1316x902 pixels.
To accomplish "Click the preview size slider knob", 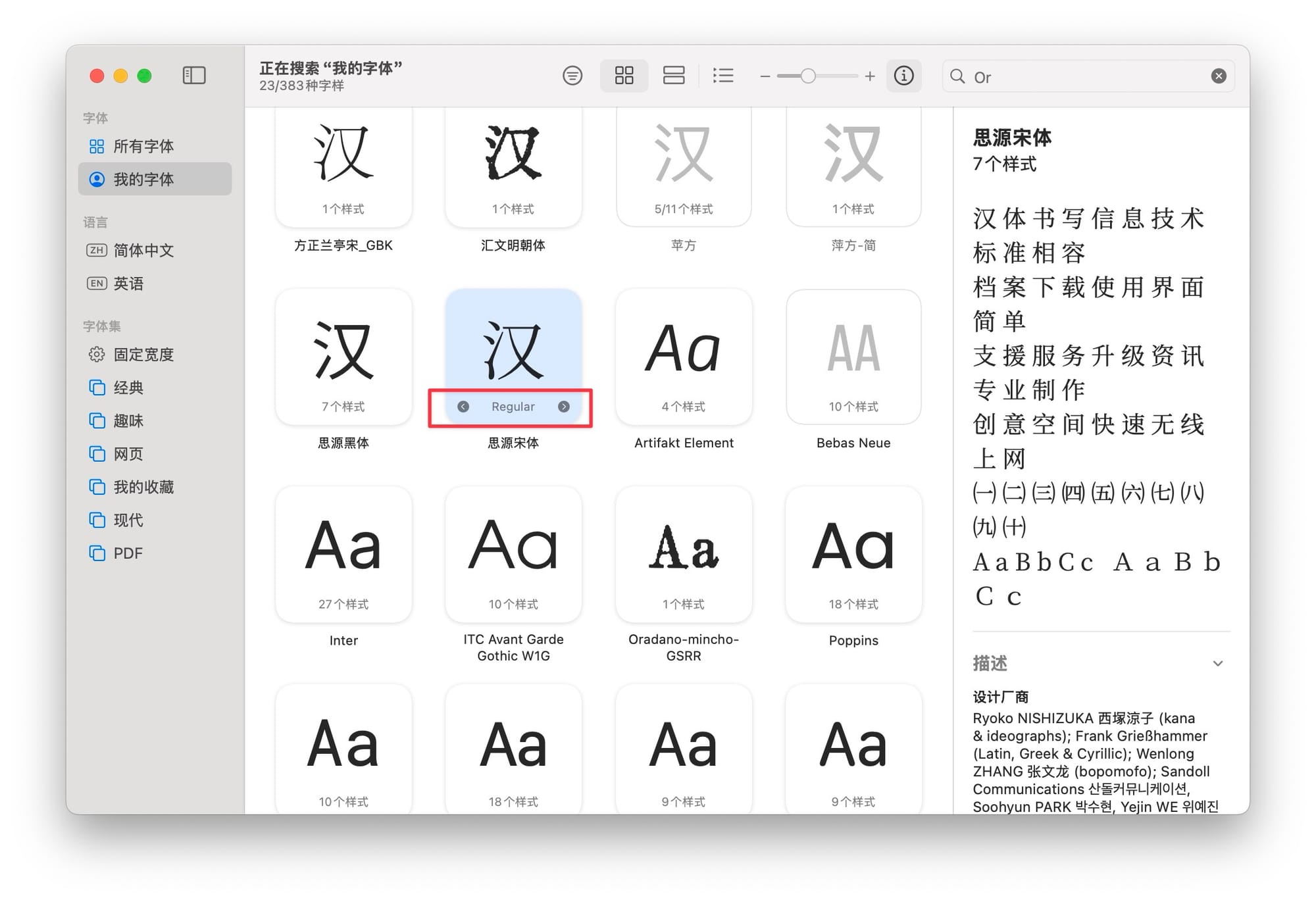I will pos(808,76).
